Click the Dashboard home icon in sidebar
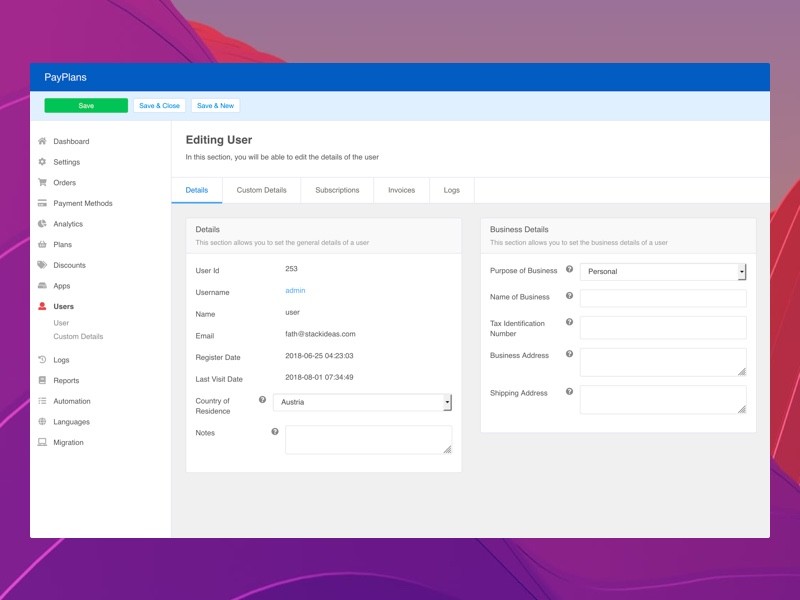 42,142
